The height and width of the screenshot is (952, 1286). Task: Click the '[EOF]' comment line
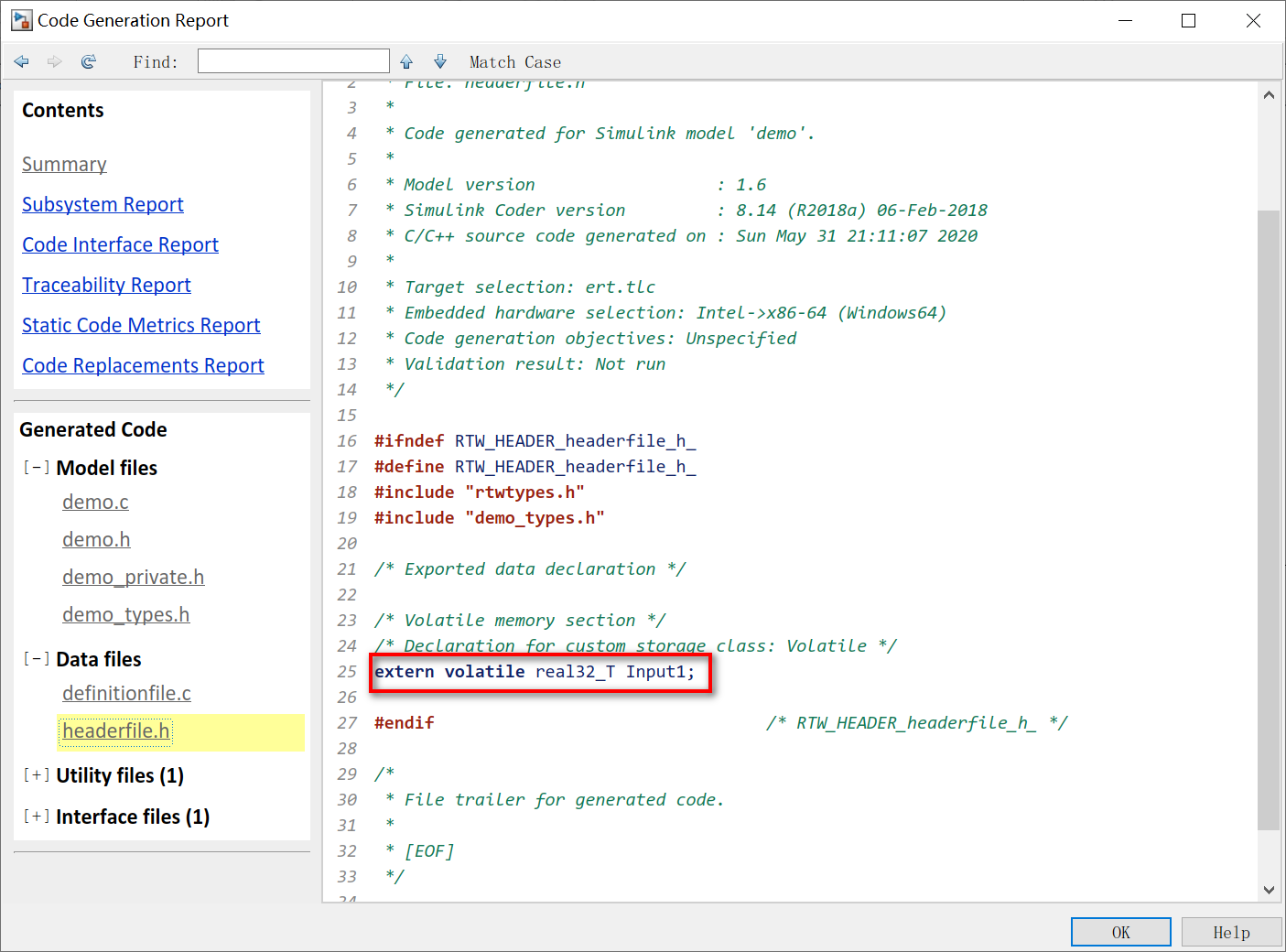coord(419,851)
